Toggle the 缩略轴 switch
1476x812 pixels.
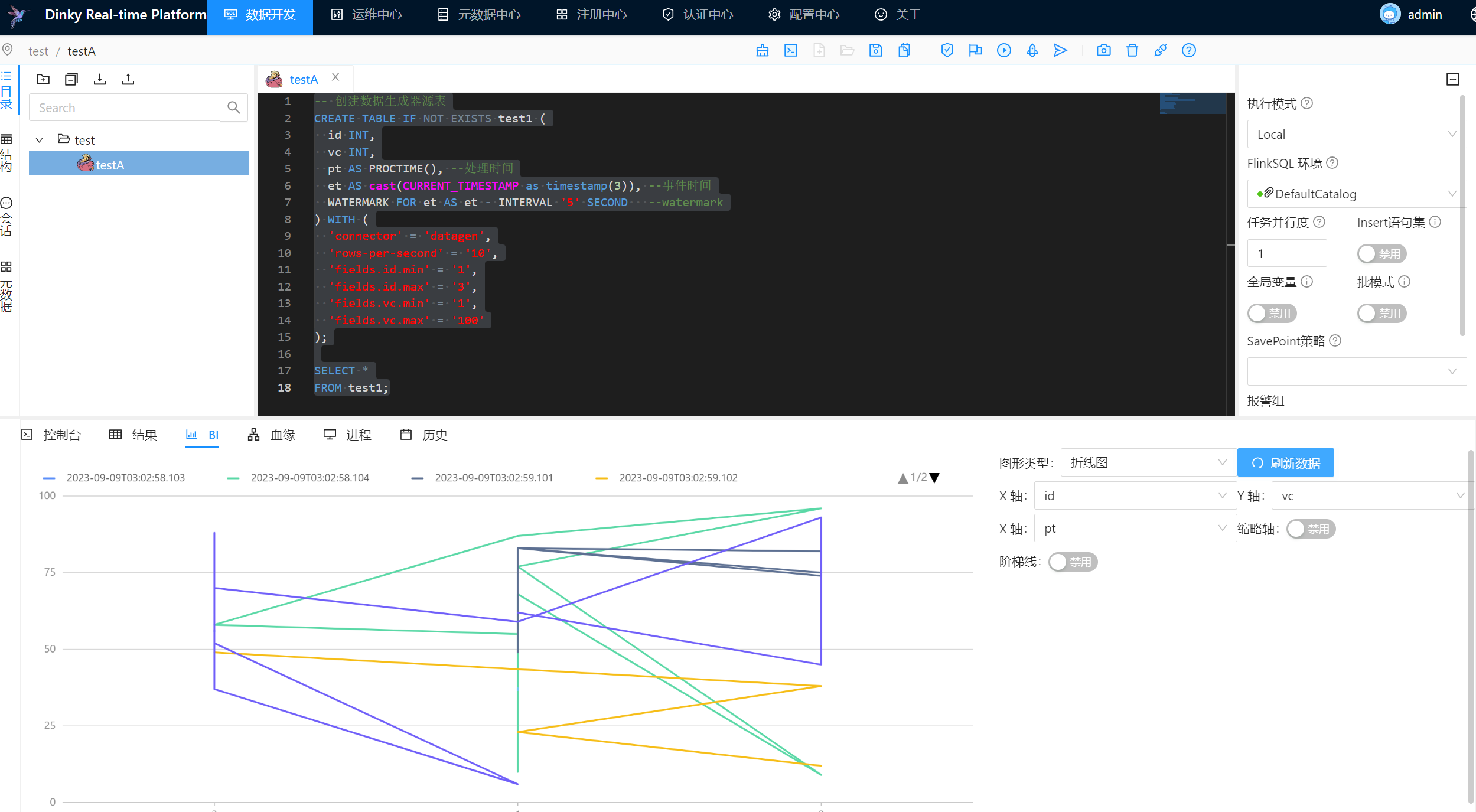pyautogui.click(x=1311, y=529)
